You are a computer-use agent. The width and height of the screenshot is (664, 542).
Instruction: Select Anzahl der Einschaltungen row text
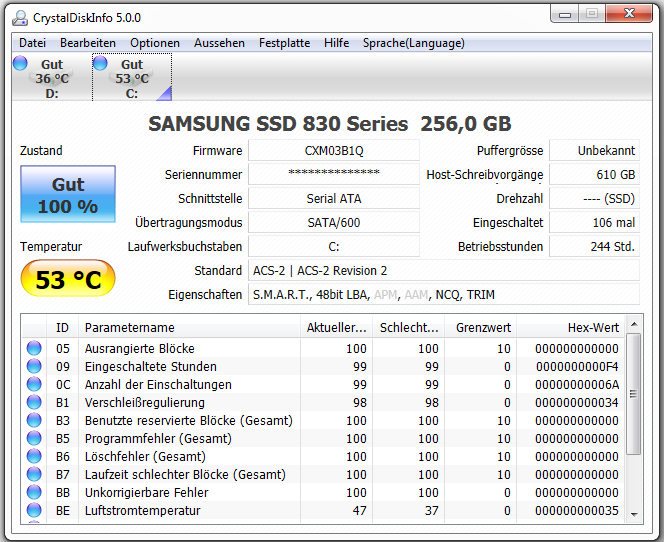(158, 384)
